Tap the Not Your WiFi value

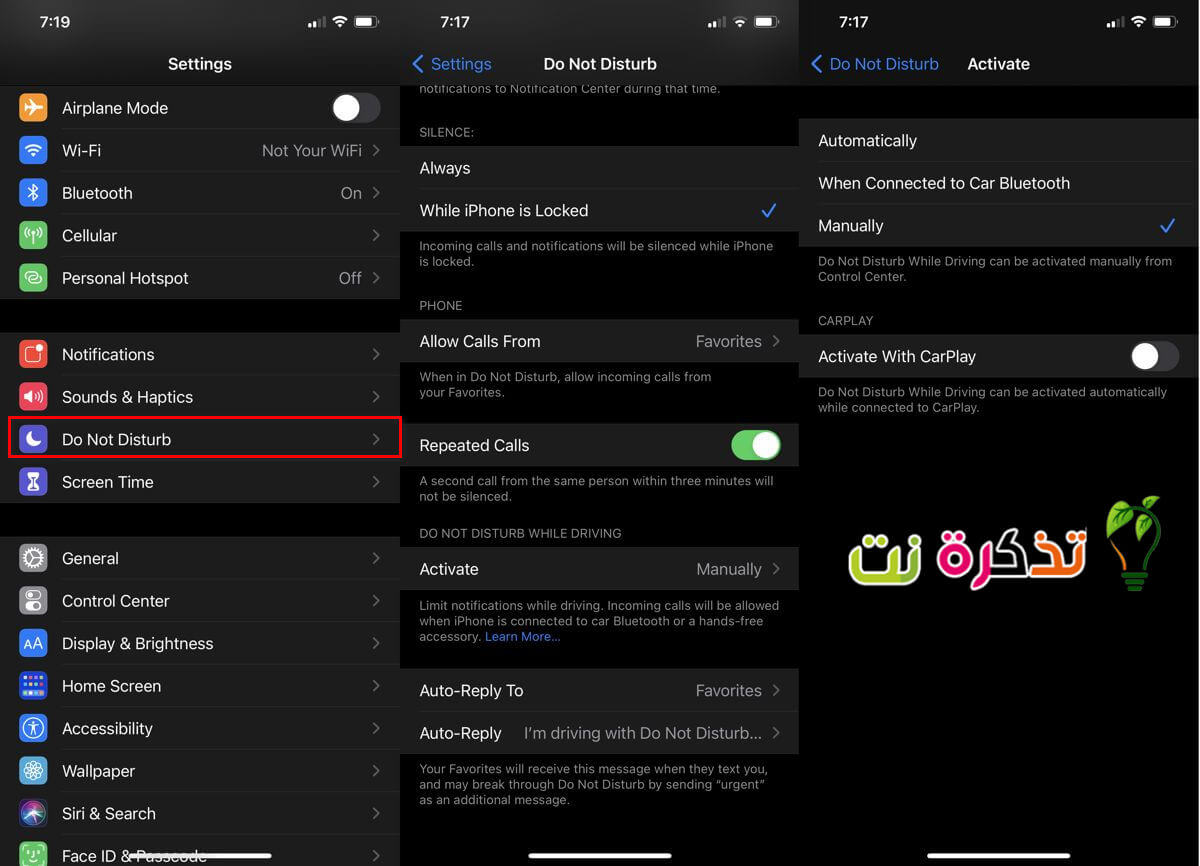pos(312,150)
